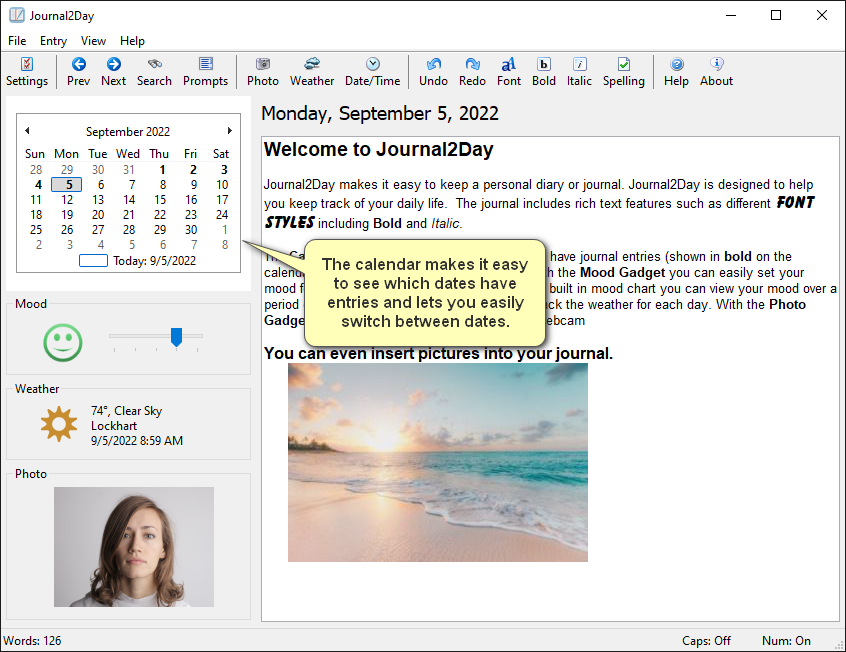The image size is (846, 652).
Task: Click the Weather toolbar icon
Action: tap(312, 72)
